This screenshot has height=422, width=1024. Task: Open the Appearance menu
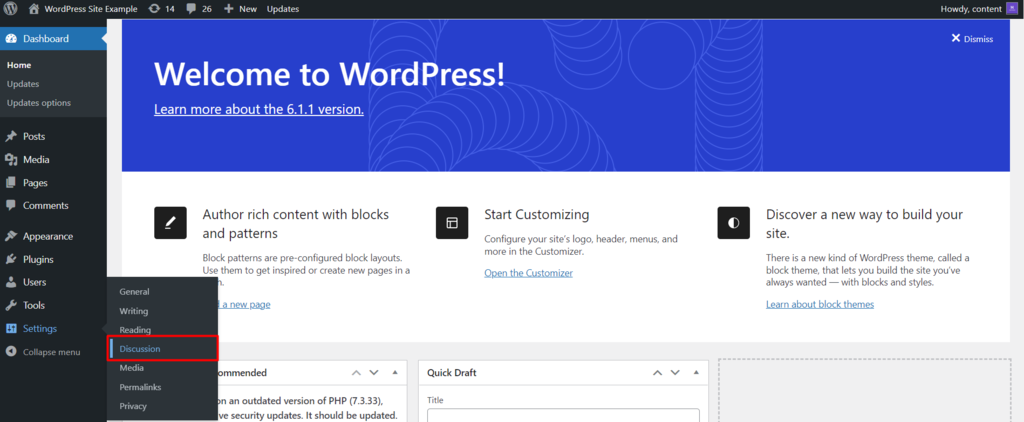click(48, 236)
